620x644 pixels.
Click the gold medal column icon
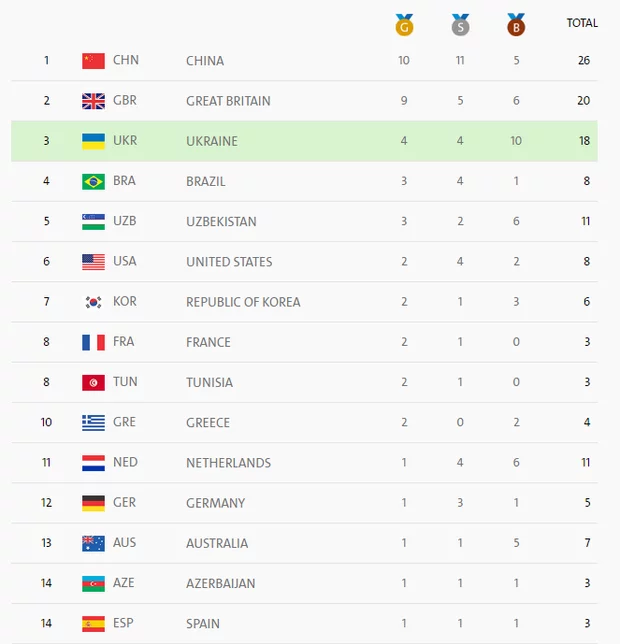click(x=404, y=23)
